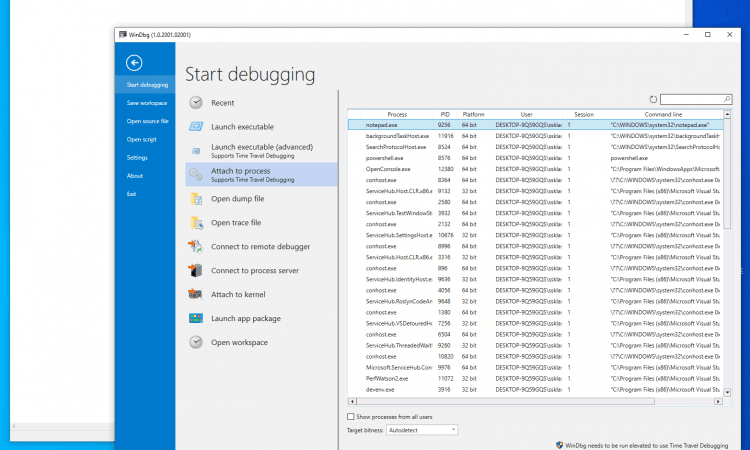The width and height of the screenshot is (750, 450).
Task: Select the powershell.exe row
Action: point(535,158)
